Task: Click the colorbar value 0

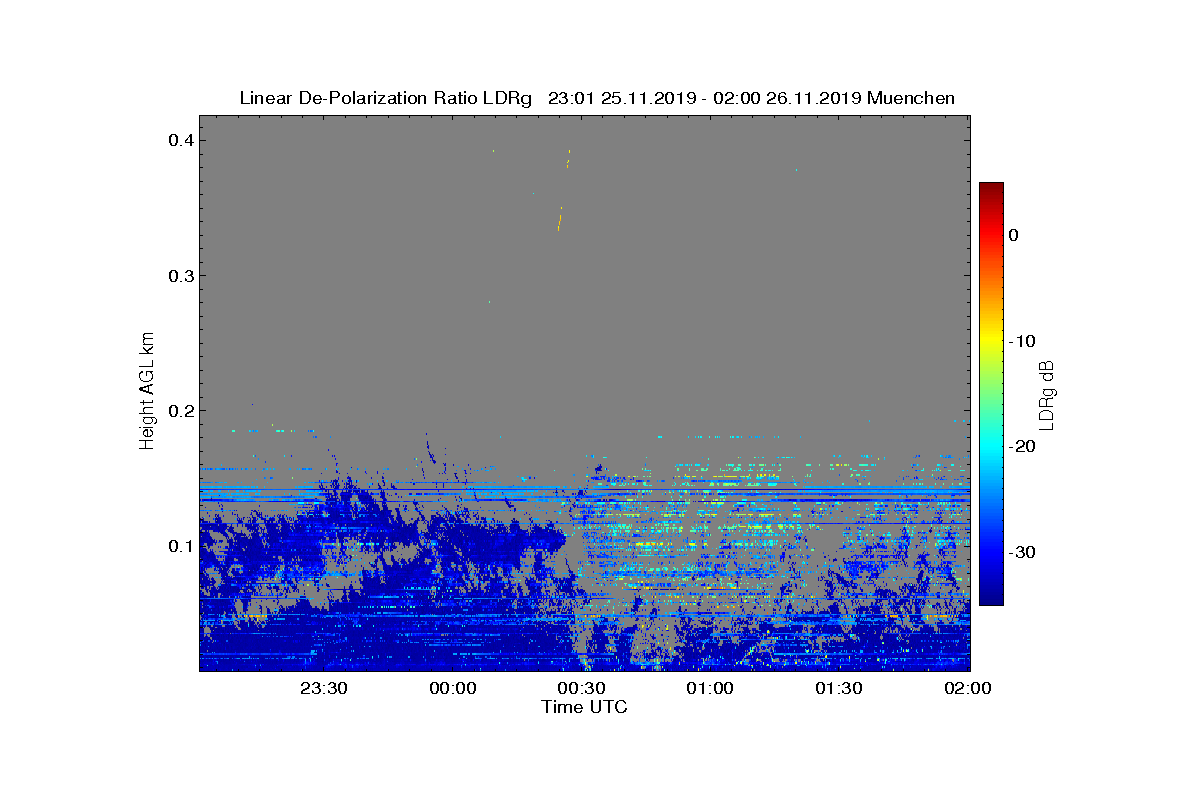Action: (x=1014, y=235)
